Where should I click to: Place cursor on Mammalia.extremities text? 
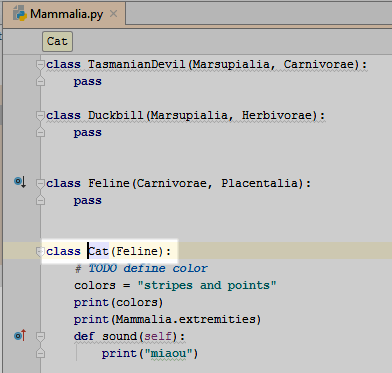(x=186, y=319)
